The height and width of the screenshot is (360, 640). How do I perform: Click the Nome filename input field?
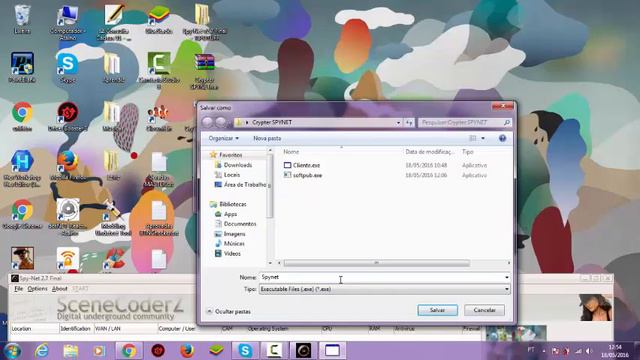[381, 277]
